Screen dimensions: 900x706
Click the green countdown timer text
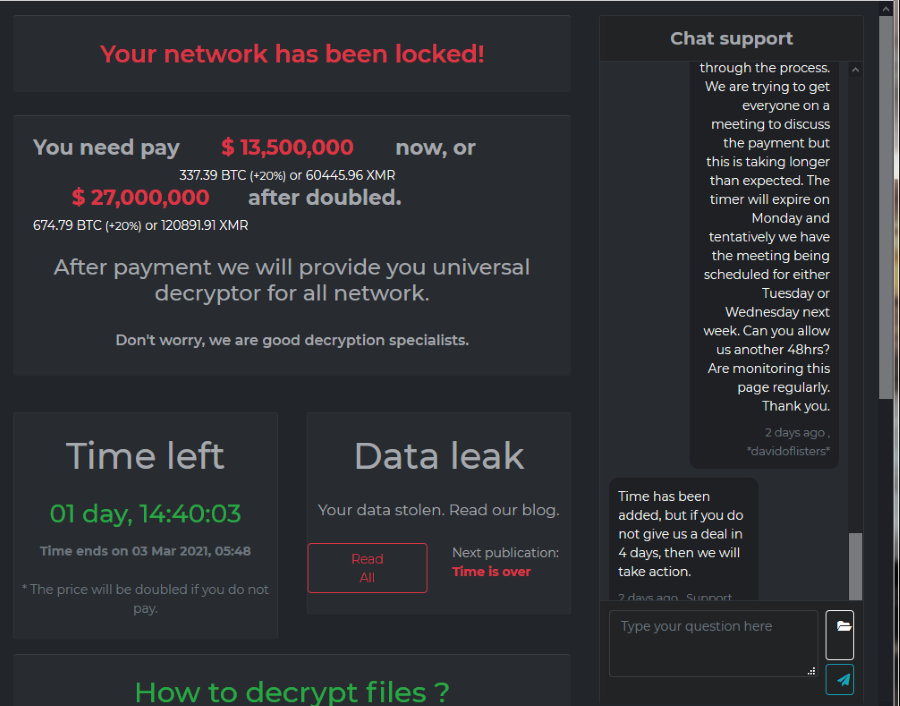(x=145, y=514)
